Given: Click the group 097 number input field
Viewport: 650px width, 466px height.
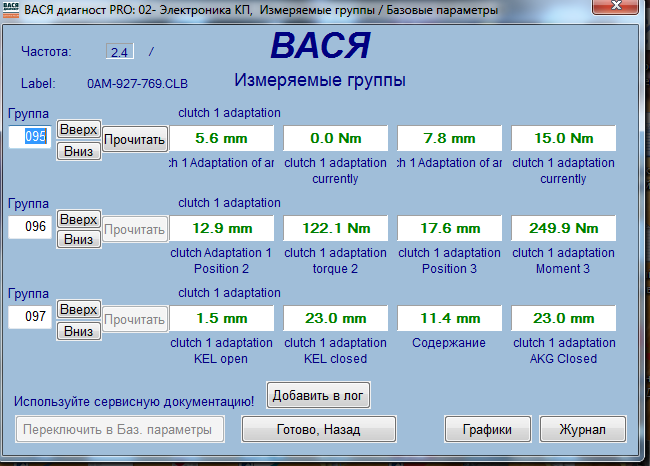Looking at the screenshot, I should click(30, 317).
